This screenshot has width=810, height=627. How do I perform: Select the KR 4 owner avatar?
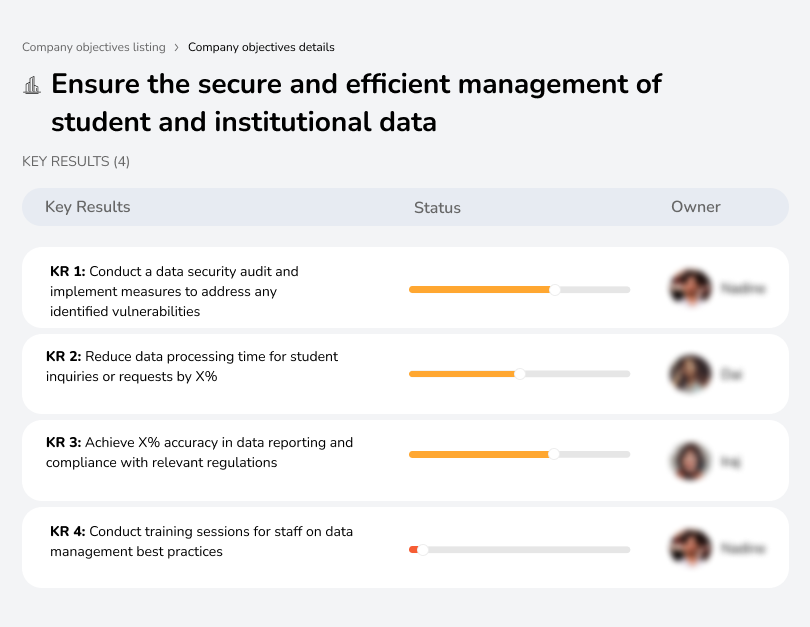[x=690, y=548]
